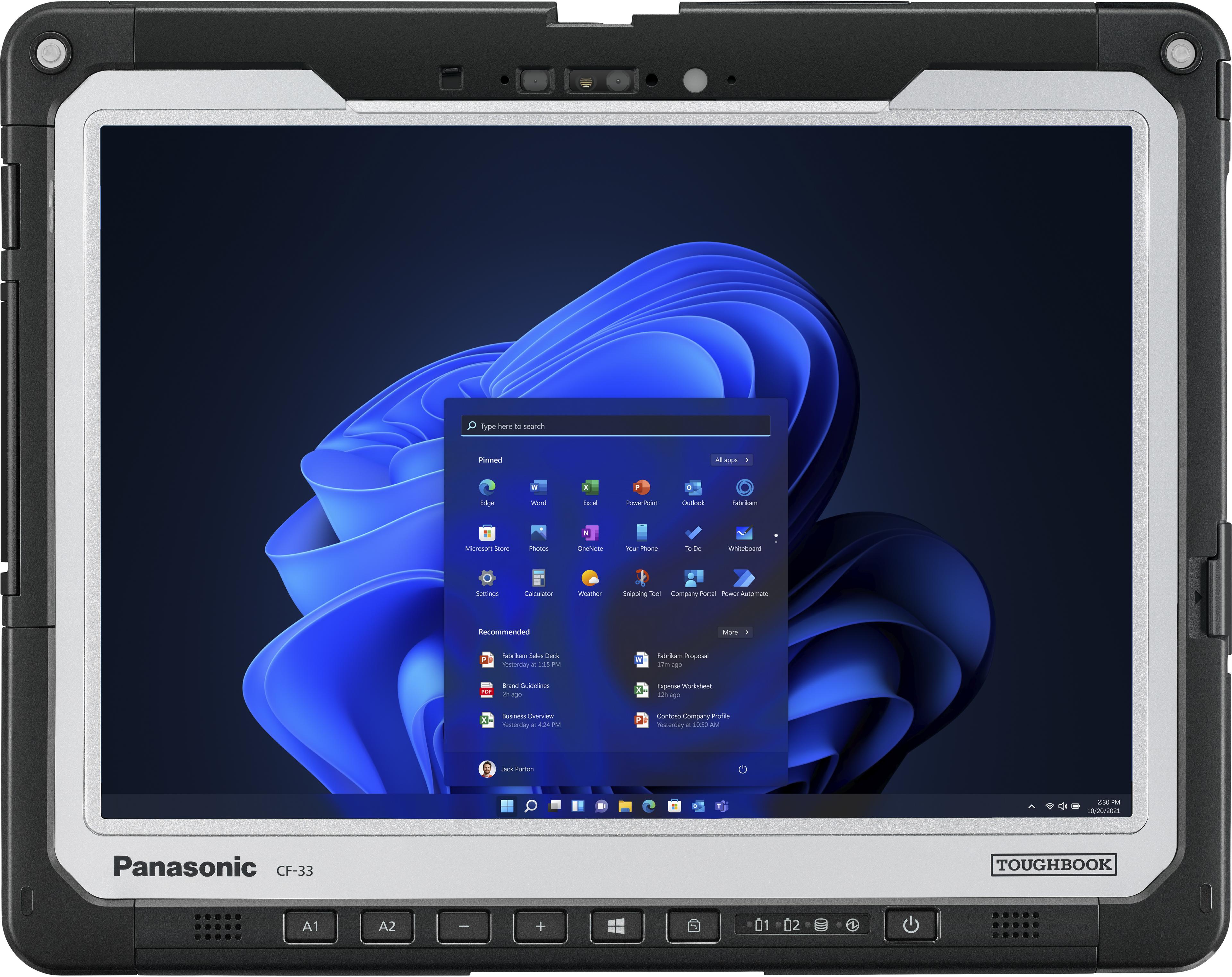Show More recommended items
Screen dimensions: 1232x977
click(x=735, y=633)
